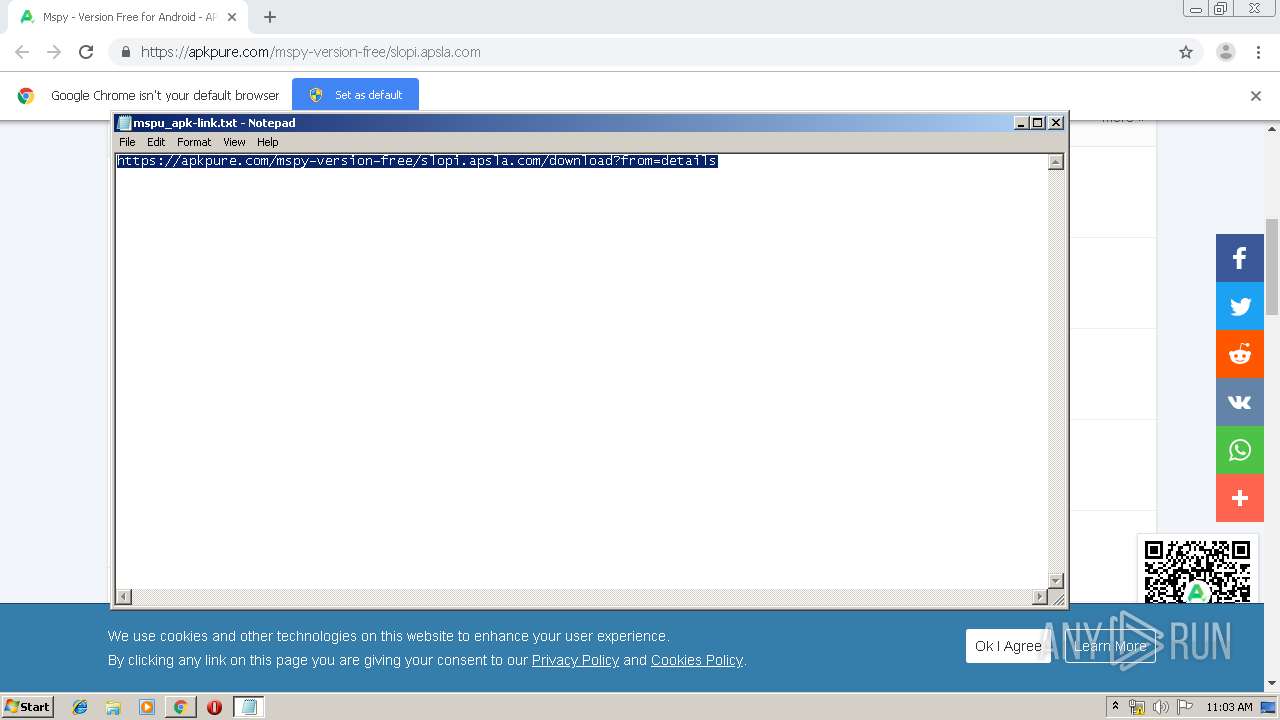Open Notepad Edit menu

click(156, 142)
